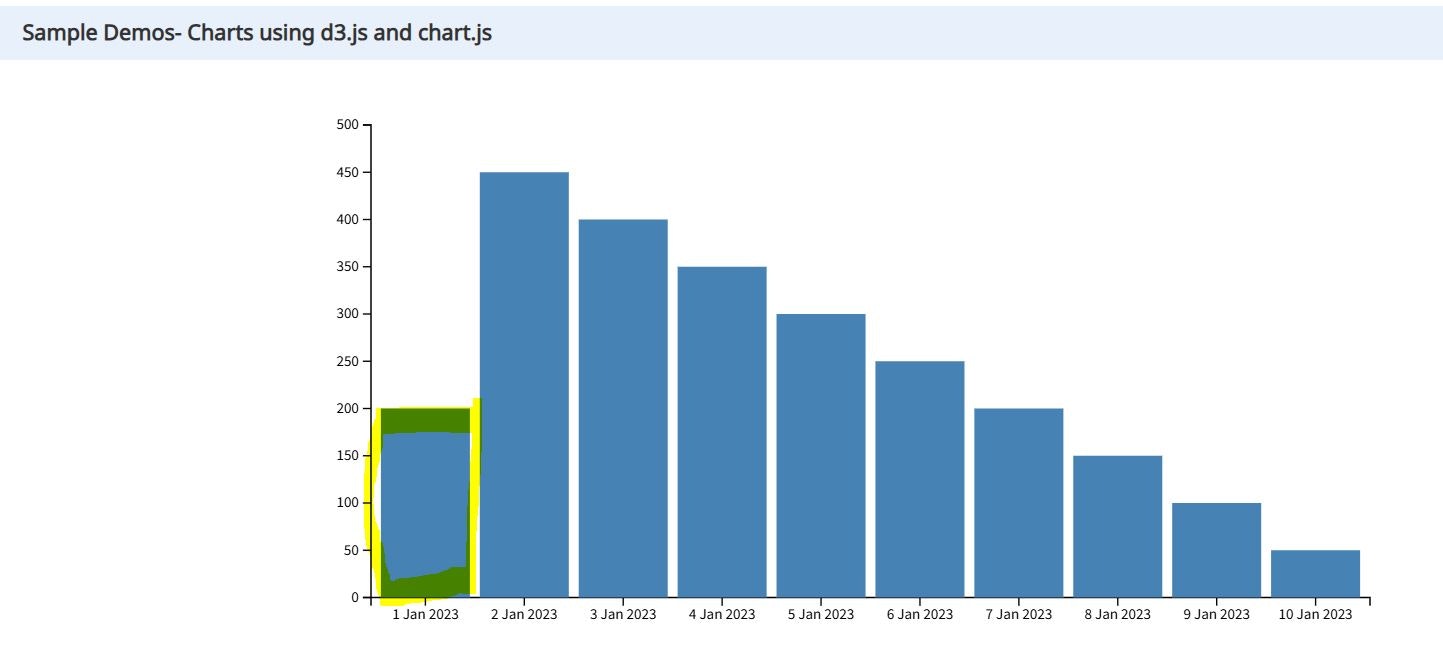Image resolution: width=1443 pixels, height=658 pixels.
Task: Click the 50 y-axis tick label
Action: click(351, 550)
